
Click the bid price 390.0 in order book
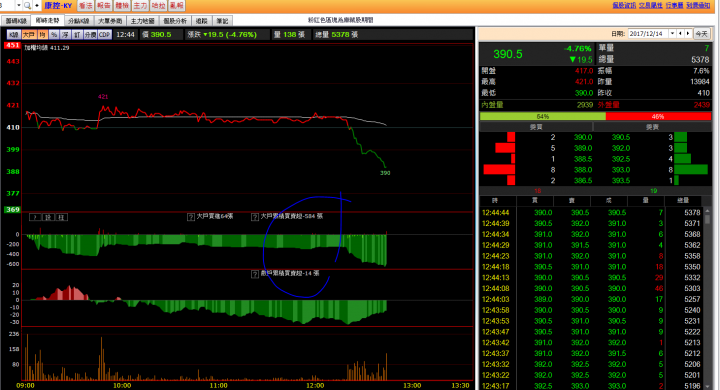[x=583, y=137]
